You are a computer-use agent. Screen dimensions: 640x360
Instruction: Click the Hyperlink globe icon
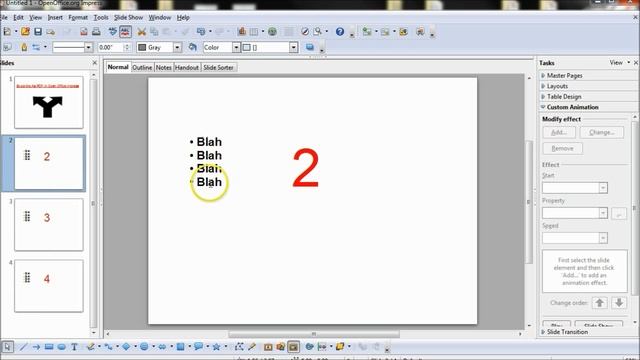pyautogui.click(x=272, y=31)
